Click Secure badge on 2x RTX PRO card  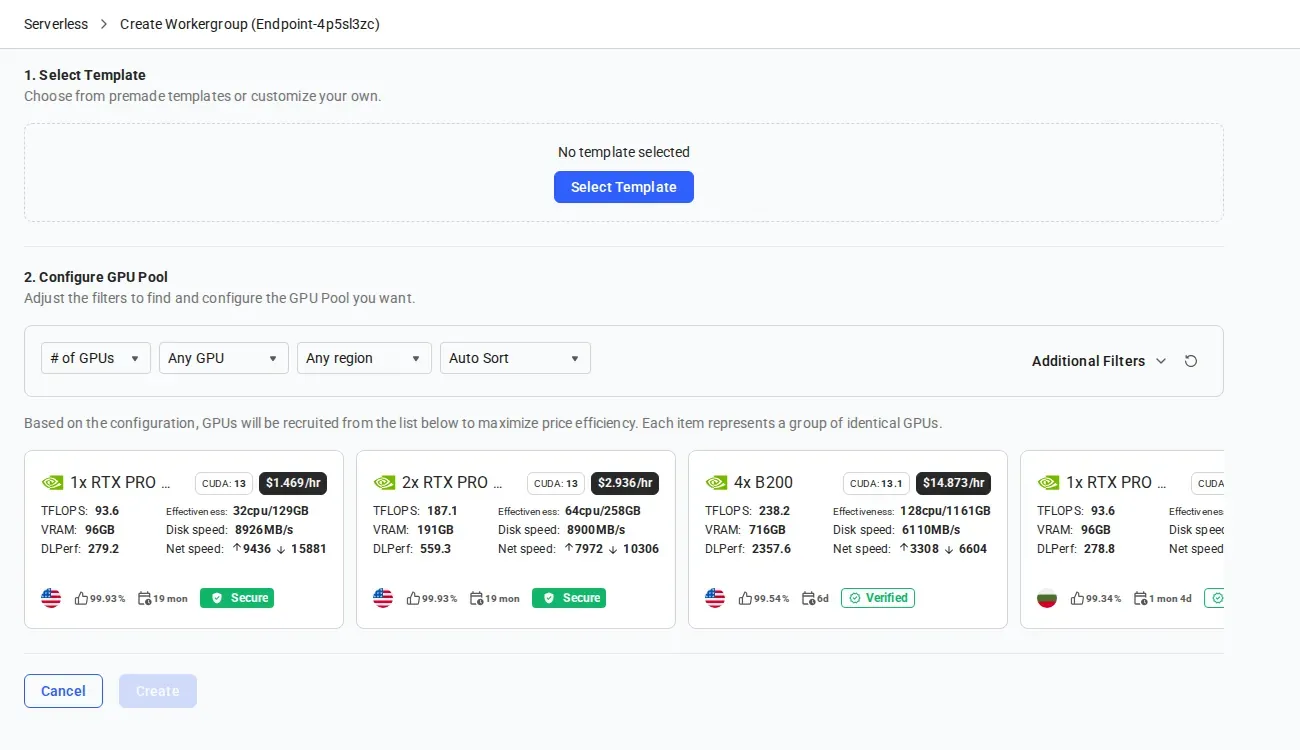569,598
